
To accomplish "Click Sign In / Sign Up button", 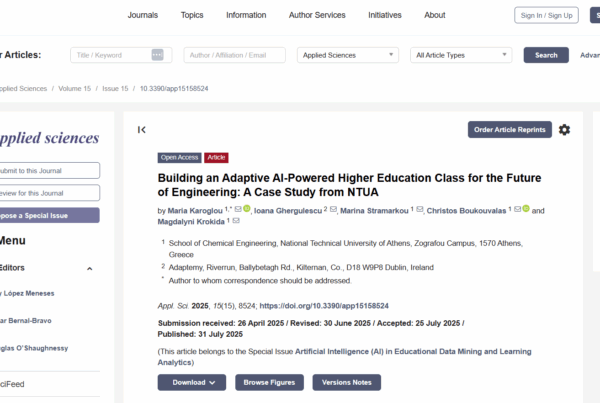I will point(546,15).
